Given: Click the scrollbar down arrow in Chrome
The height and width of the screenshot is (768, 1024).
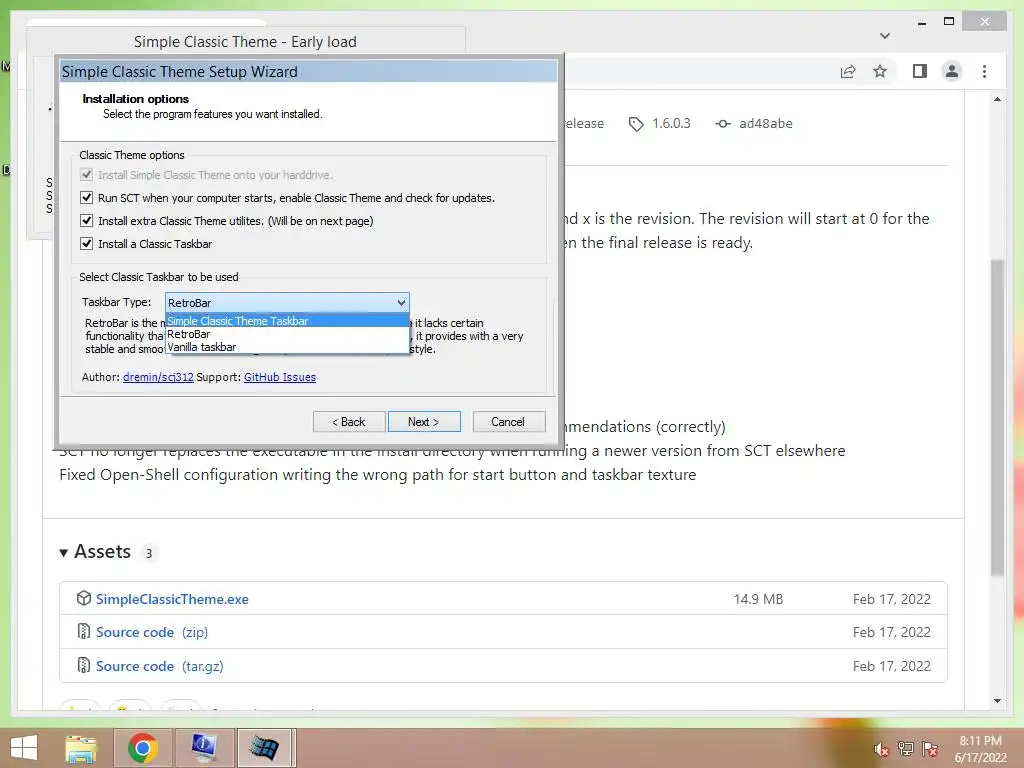Looking at the screenshot, I should click(x=997, y=701).
